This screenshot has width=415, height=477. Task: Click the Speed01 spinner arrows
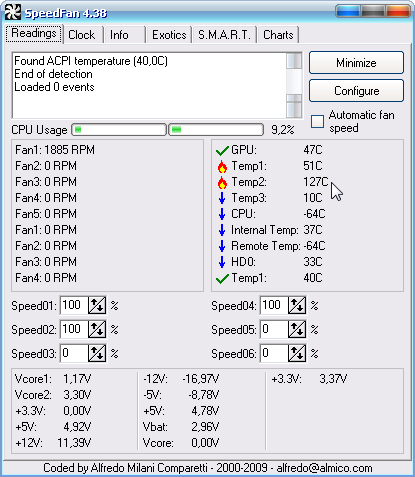97,305
